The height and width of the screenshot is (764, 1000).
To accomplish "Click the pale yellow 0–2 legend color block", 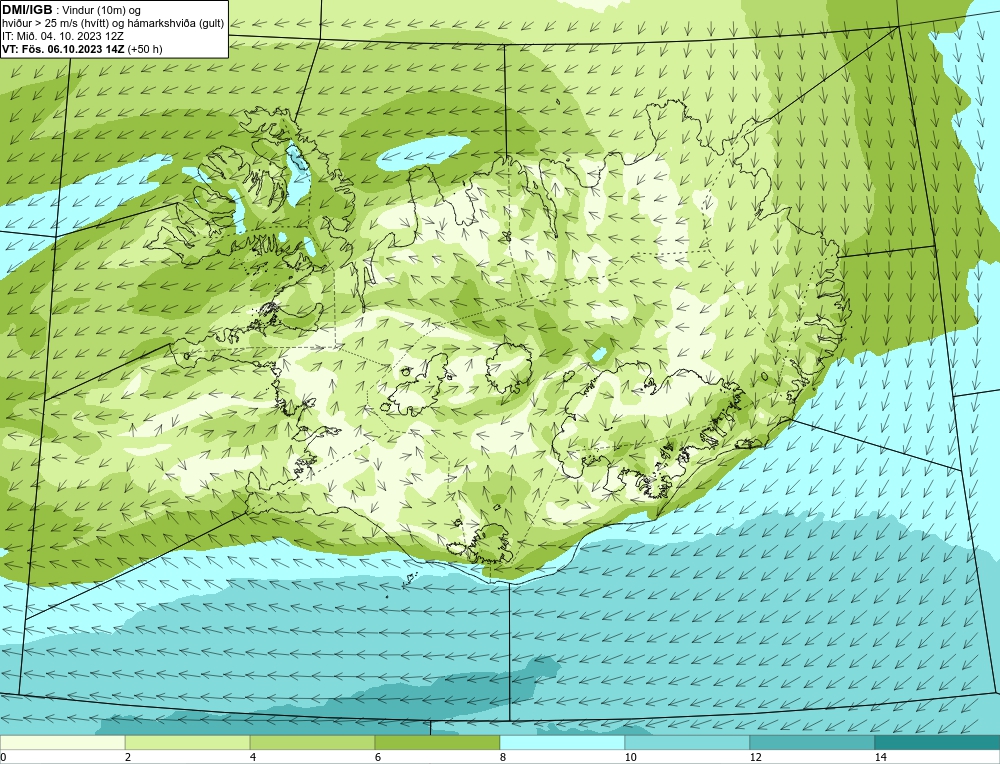I will pyautogui.click(x=62, y=742).
